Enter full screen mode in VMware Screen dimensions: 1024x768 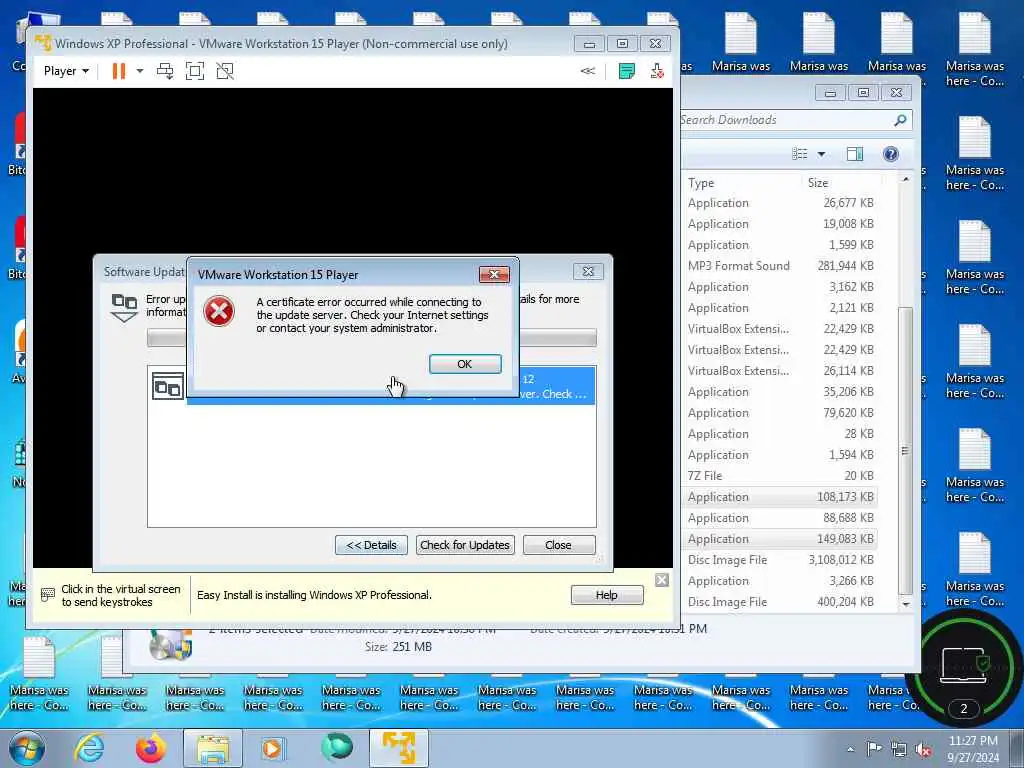click(195, 71)
